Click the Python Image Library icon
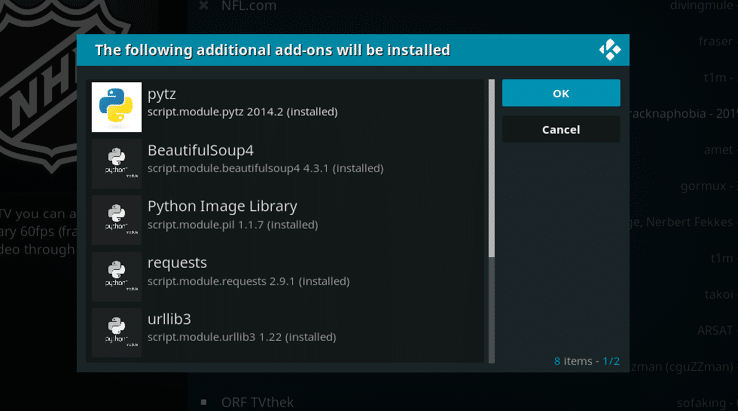The height and width of the screenshot is (411, 738). 117,220
